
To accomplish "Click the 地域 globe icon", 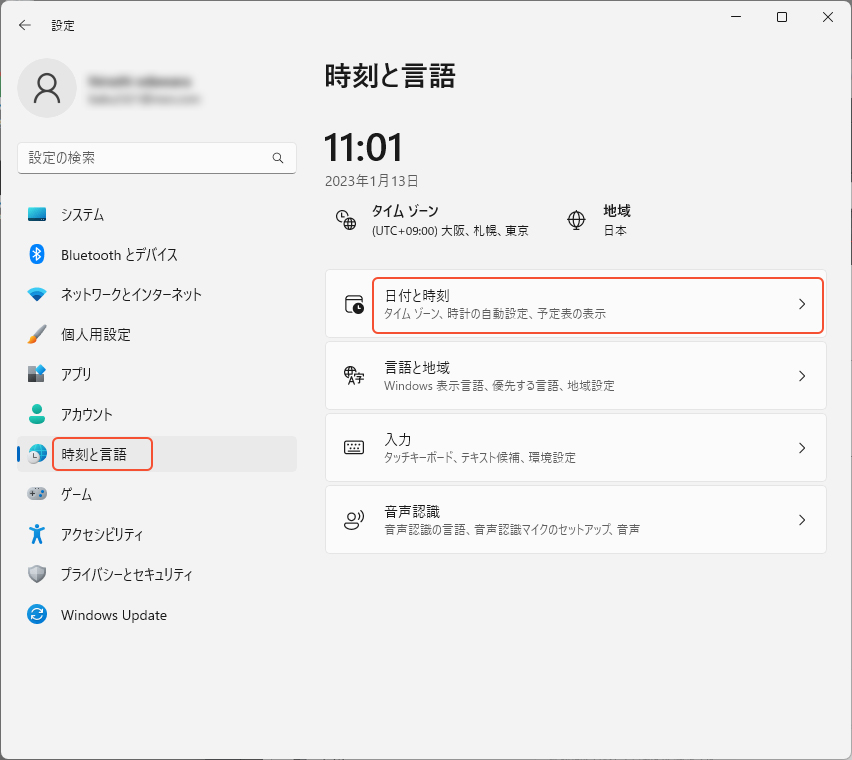I will point(576,220).
